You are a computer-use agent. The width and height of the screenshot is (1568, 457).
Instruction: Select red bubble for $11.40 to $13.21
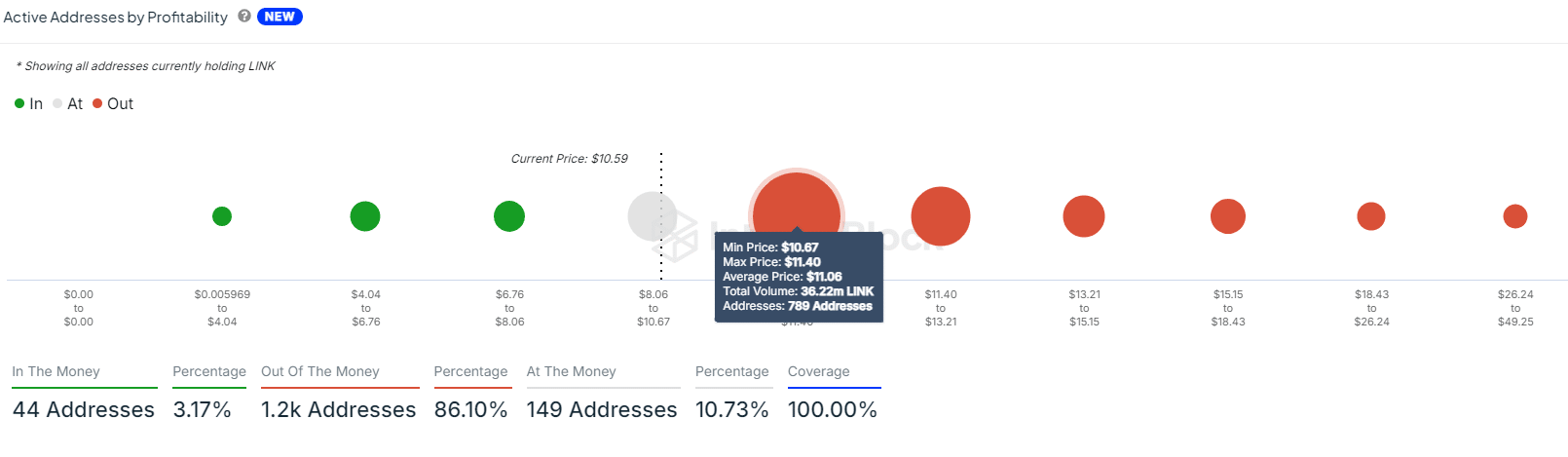coord(941,216)
